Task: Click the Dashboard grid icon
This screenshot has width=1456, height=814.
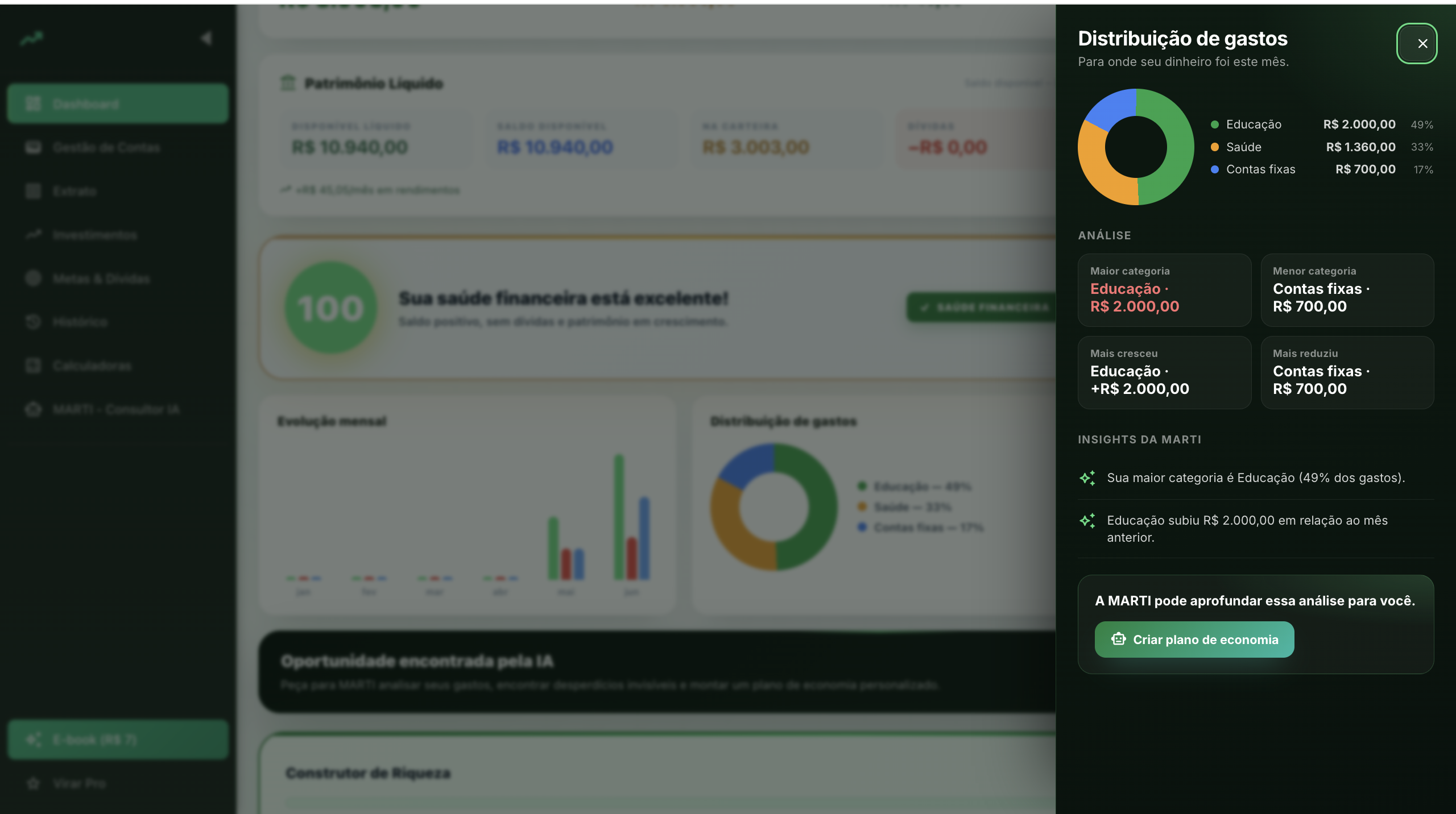Action: coord(33,103)
